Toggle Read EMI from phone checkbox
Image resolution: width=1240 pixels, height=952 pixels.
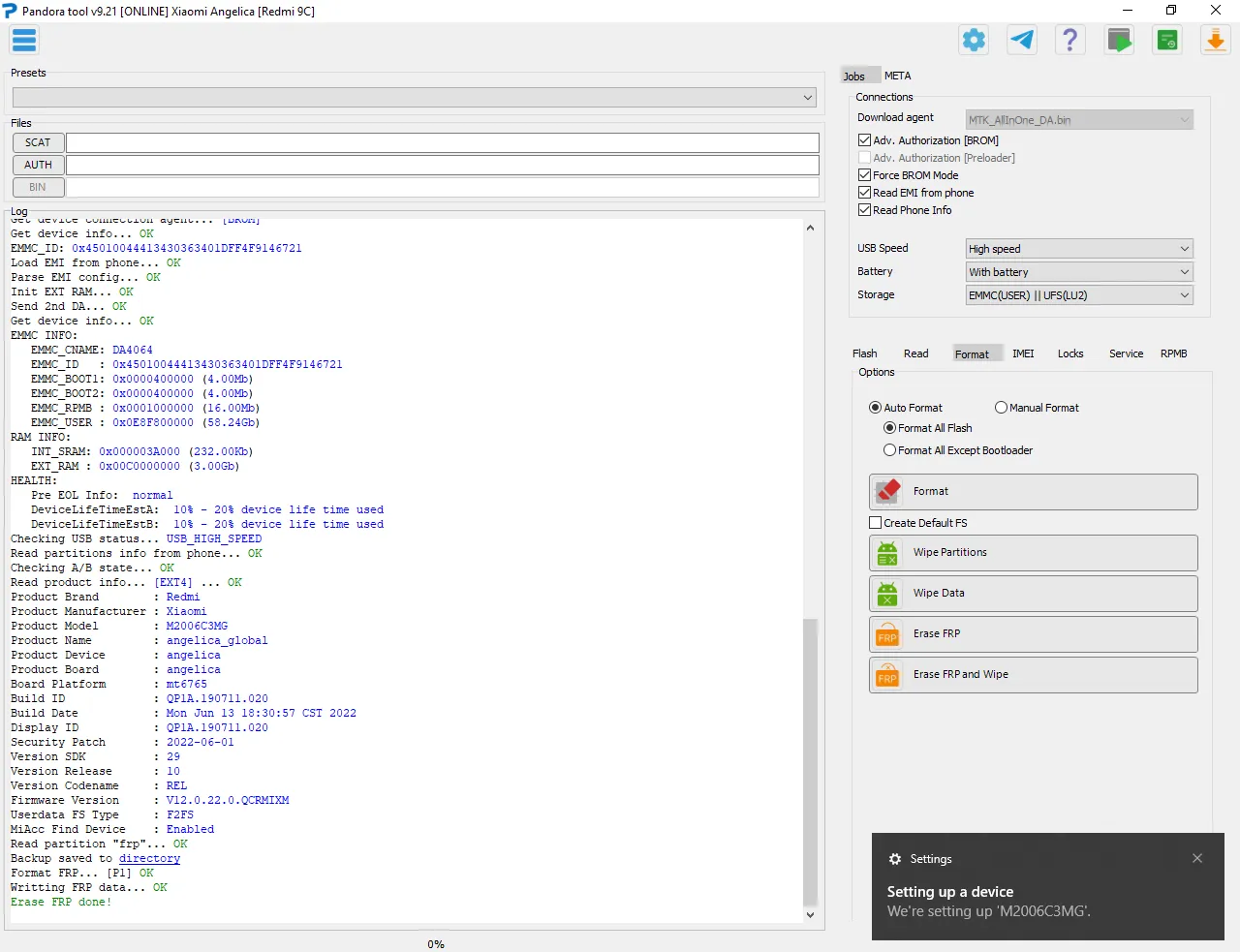pos(865,193)
